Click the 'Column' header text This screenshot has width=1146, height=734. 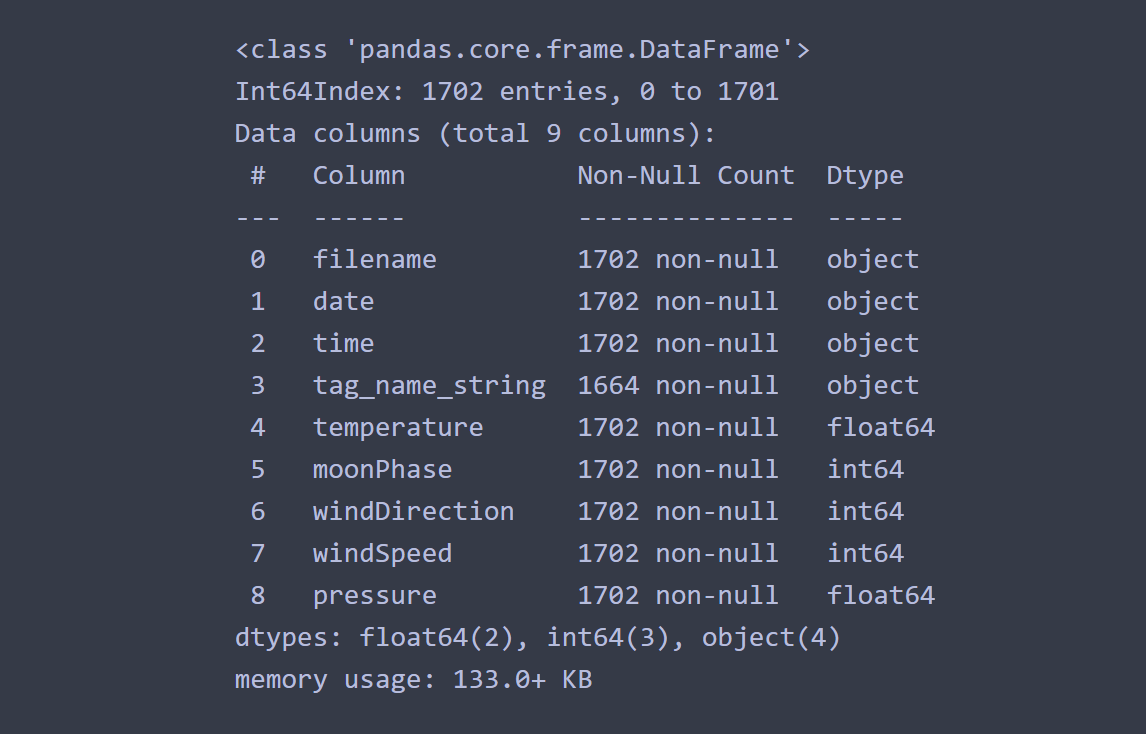coord(359,175)
